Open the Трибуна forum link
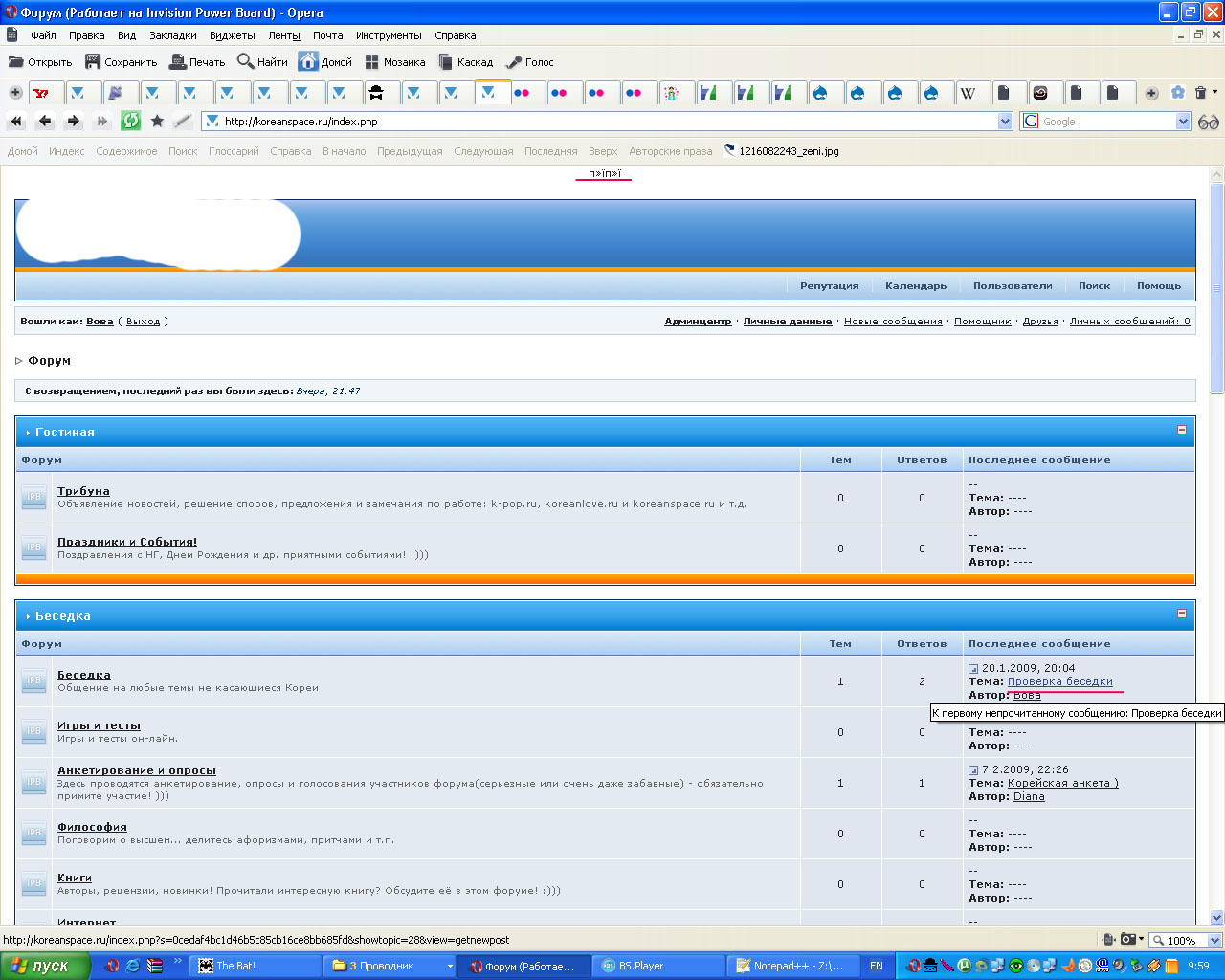1225x980 pixels. point(83,491)
